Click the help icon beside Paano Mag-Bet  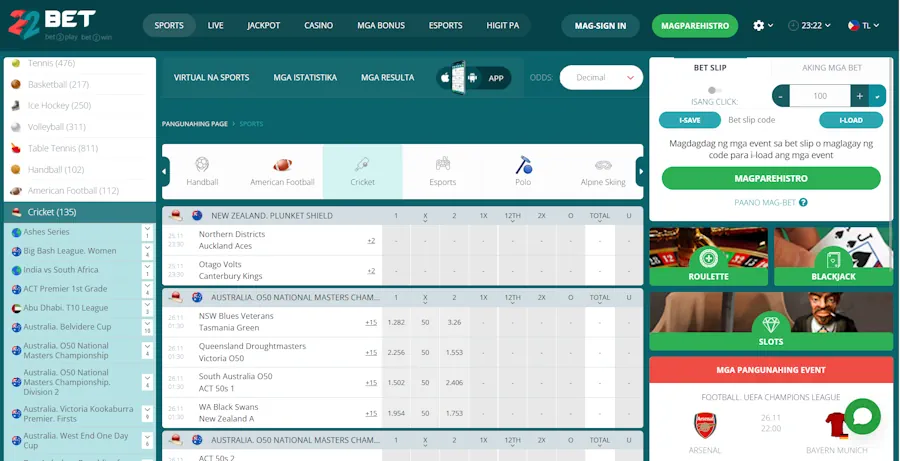click(804, 203)
